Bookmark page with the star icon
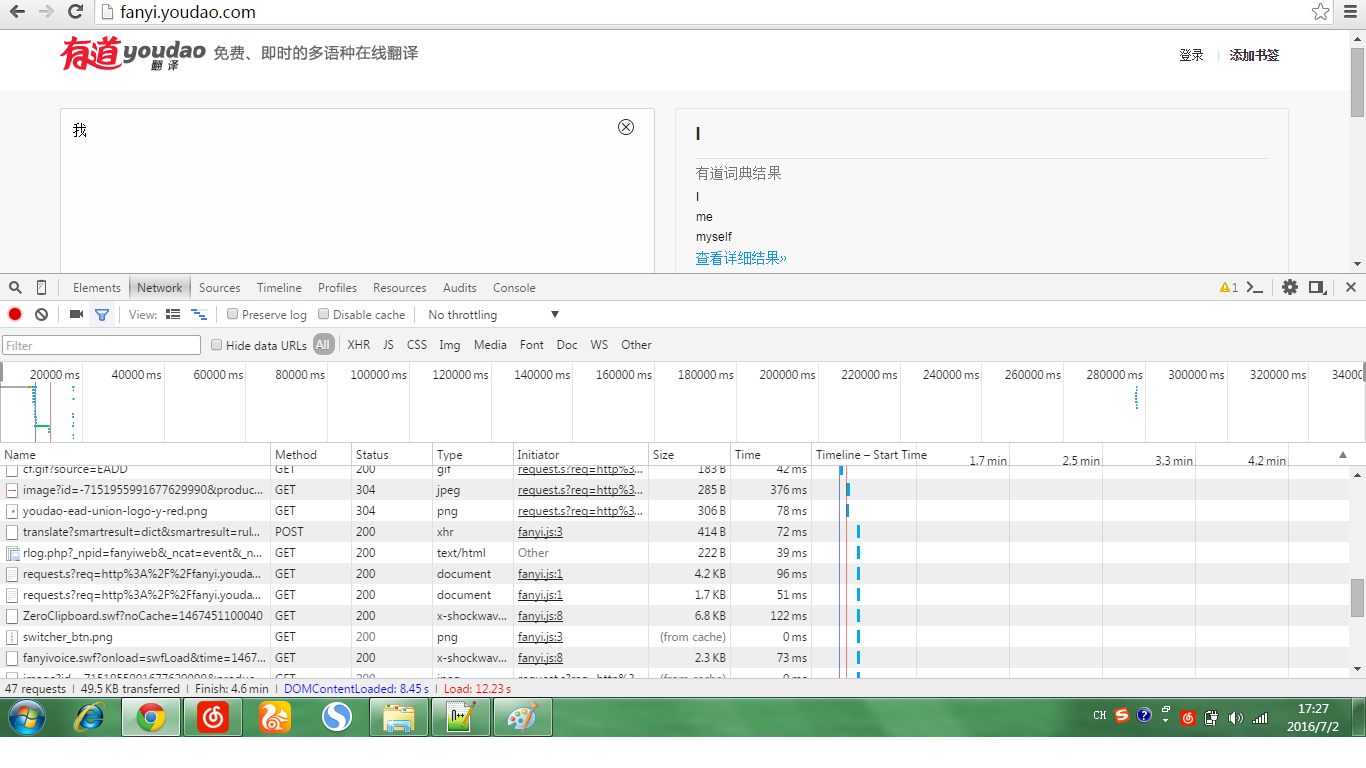Viewport: 1366px width, 768px height. [1321, 12]
